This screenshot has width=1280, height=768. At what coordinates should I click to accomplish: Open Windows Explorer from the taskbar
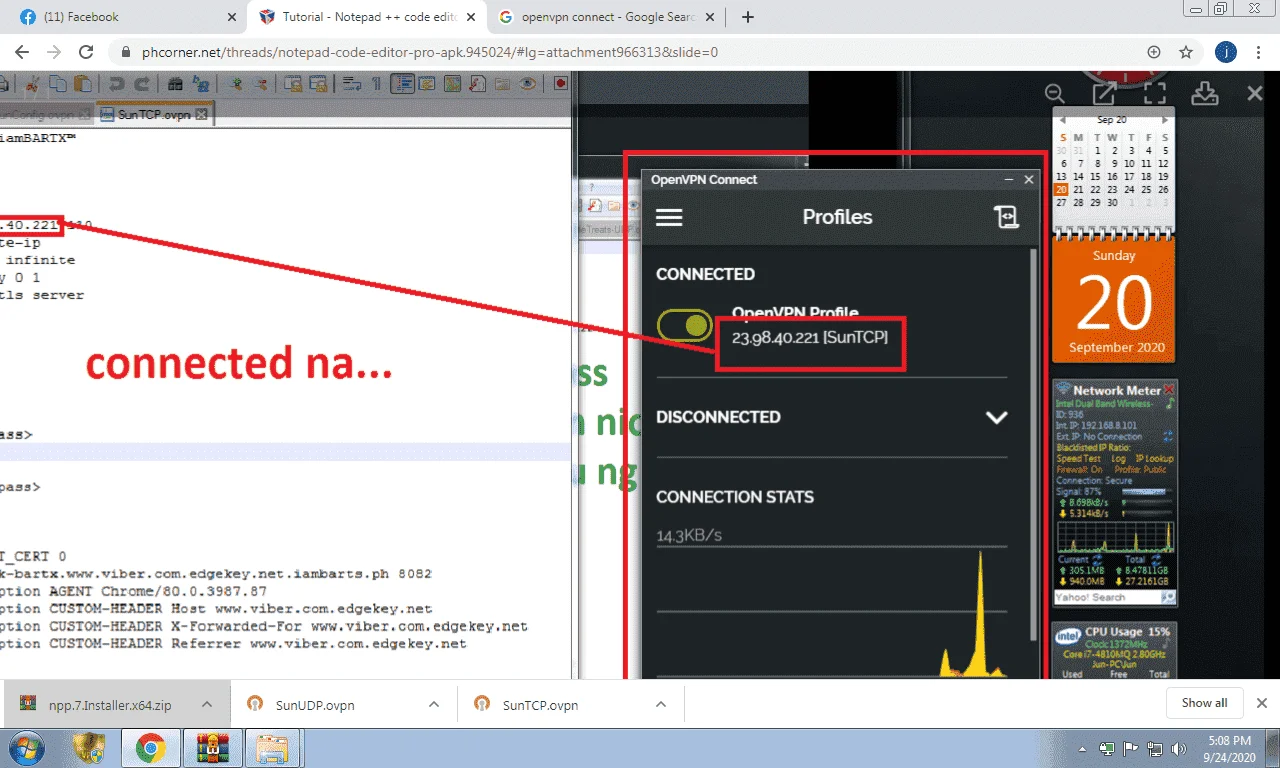coord(272,748)
